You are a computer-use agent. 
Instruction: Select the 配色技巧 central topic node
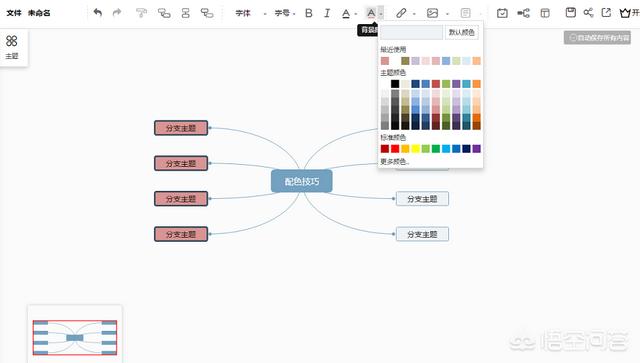click(302, 181)
